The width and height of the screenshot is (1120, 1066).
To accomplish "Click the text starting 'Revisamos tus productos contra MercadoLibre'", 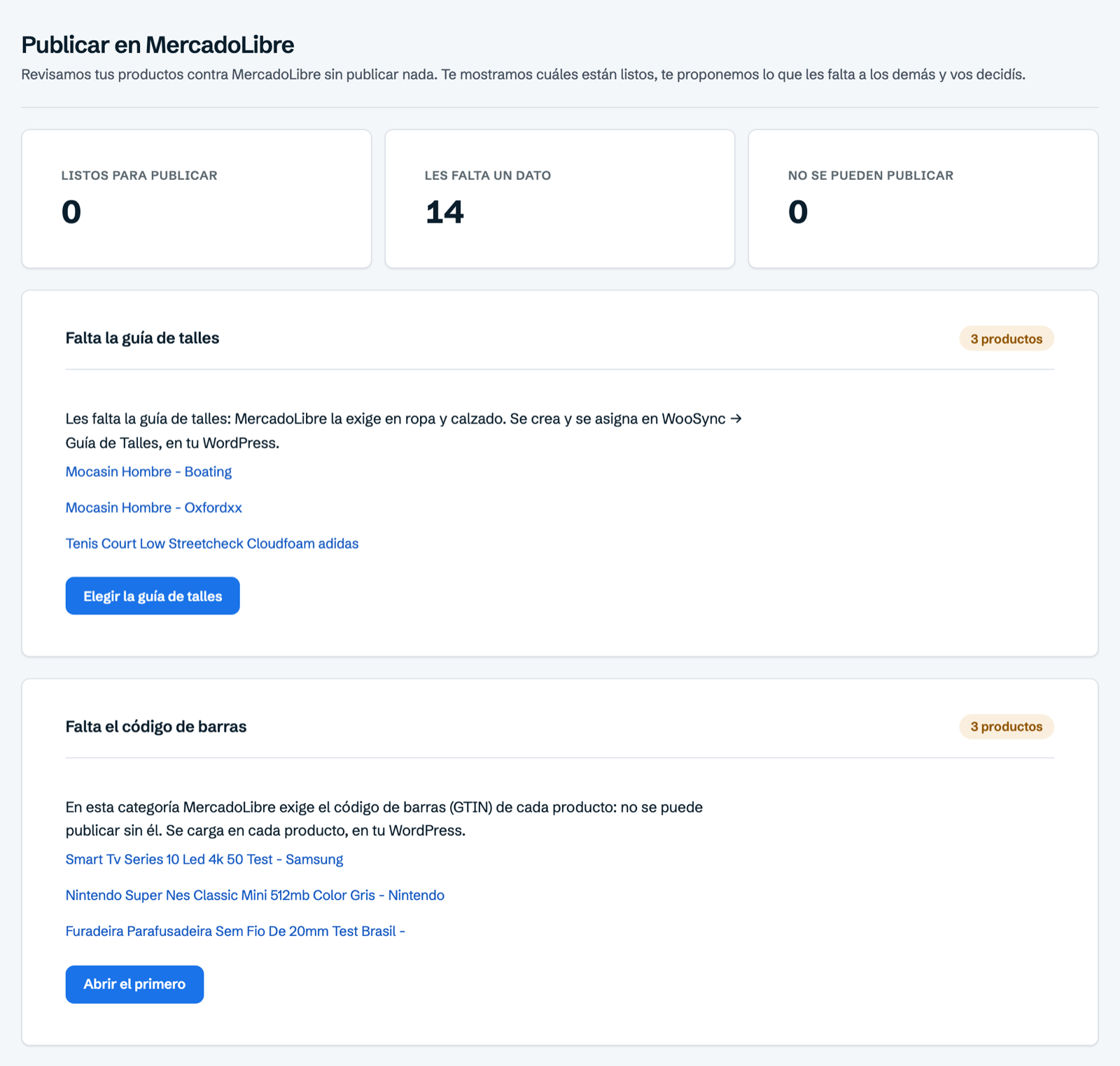I will pyautogui.click(x=523, y=74).
